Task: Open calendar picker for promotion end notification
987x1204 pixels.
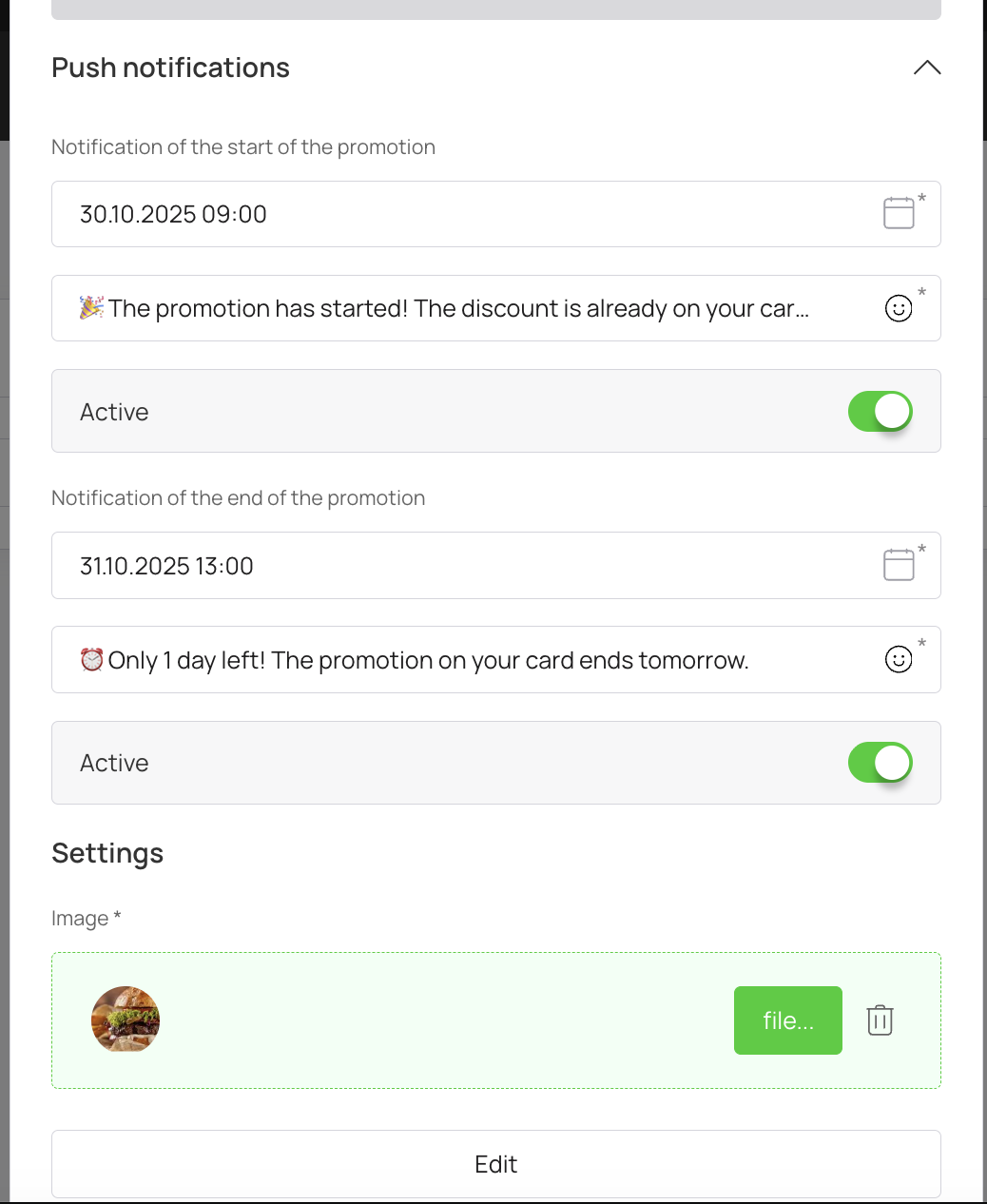Action: click(899, 565)
